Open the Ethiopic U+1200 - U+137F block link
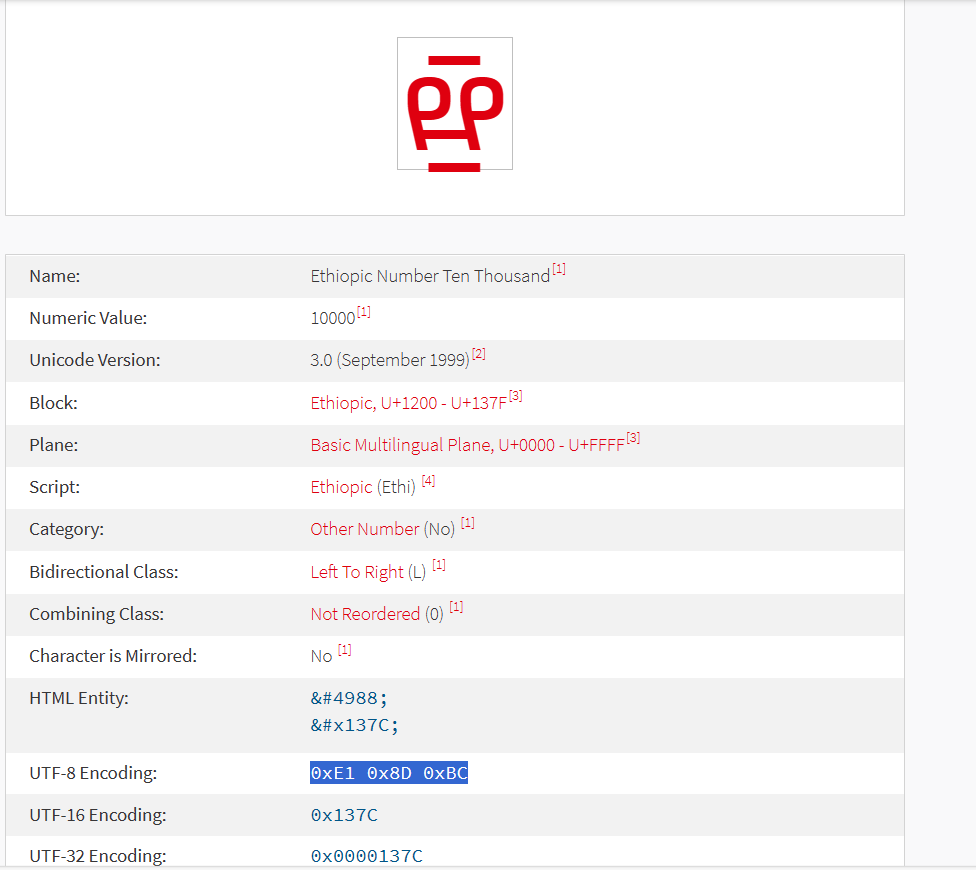 [408, 403]
